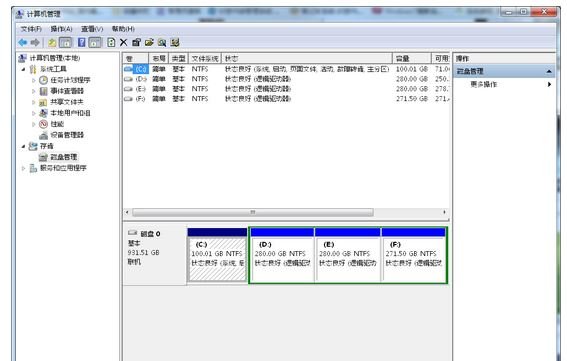The width and height of the screenshot is (567, 361).
Task: Select the (F:) volume row drive icon
Action: coord(128,98)
